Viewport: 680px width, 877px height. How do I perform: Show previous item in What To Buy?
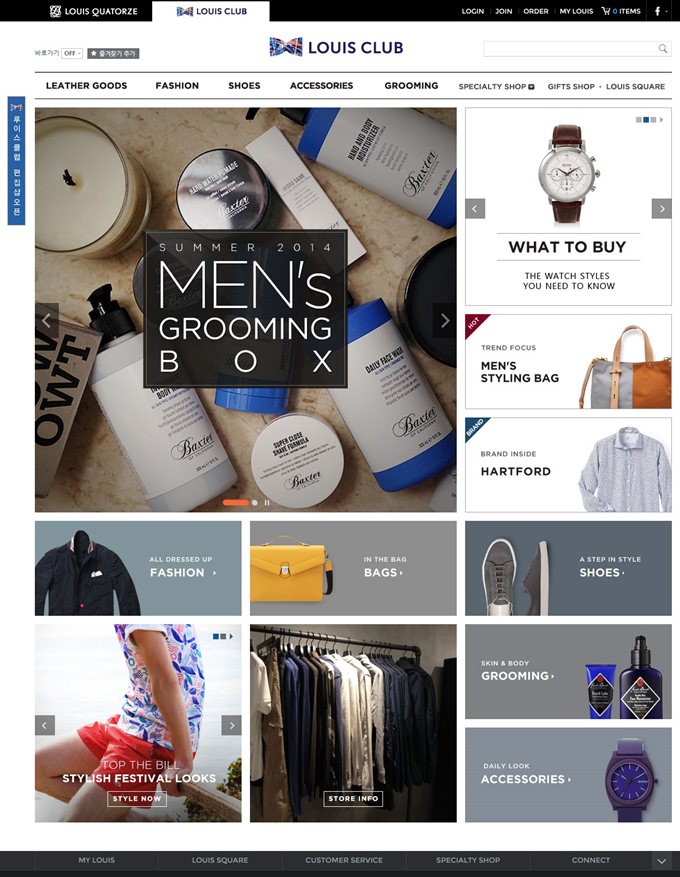pyautogui.click(x=475, y=209)
